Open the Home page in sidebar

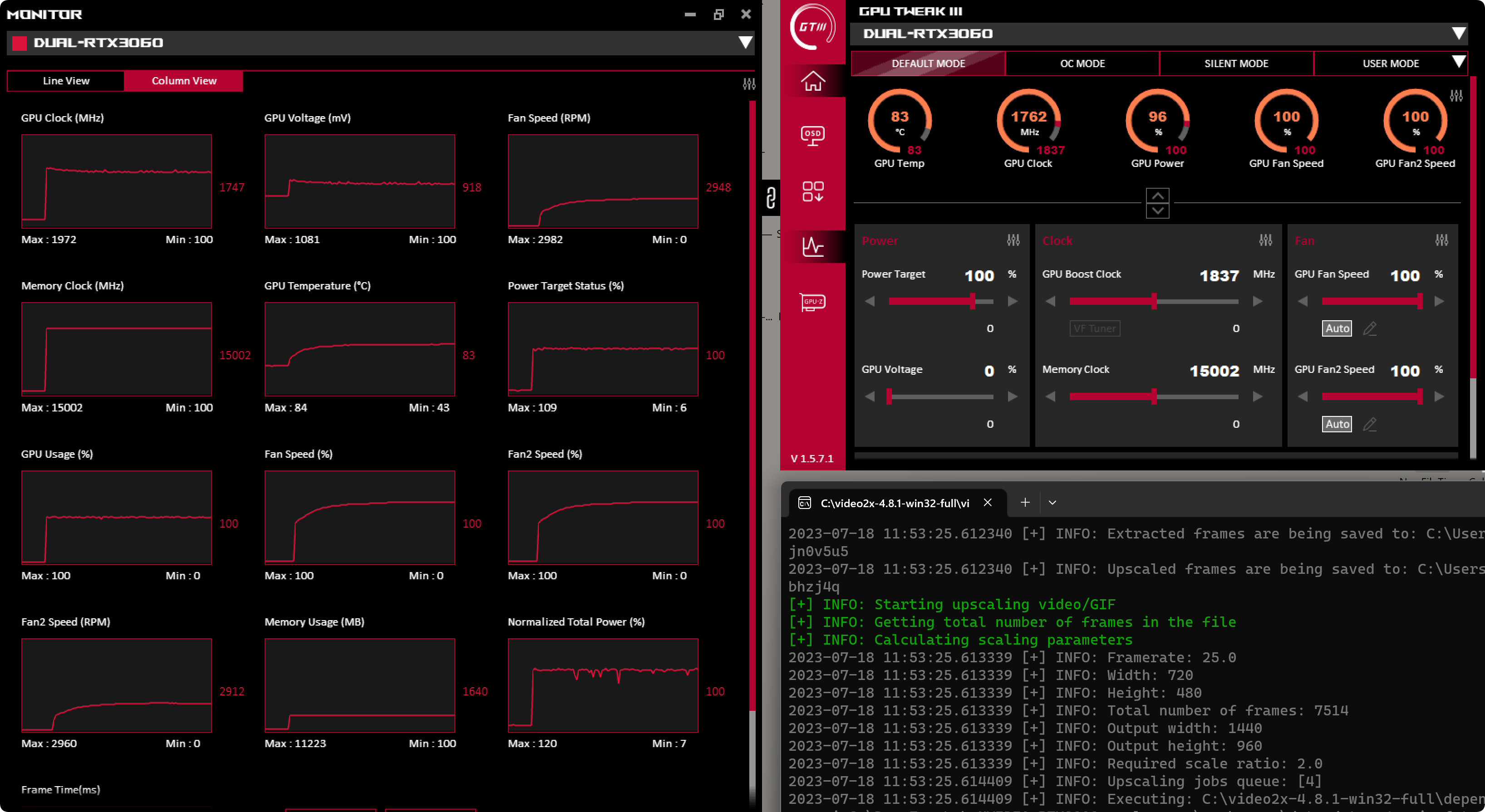(x=812, y=81)
